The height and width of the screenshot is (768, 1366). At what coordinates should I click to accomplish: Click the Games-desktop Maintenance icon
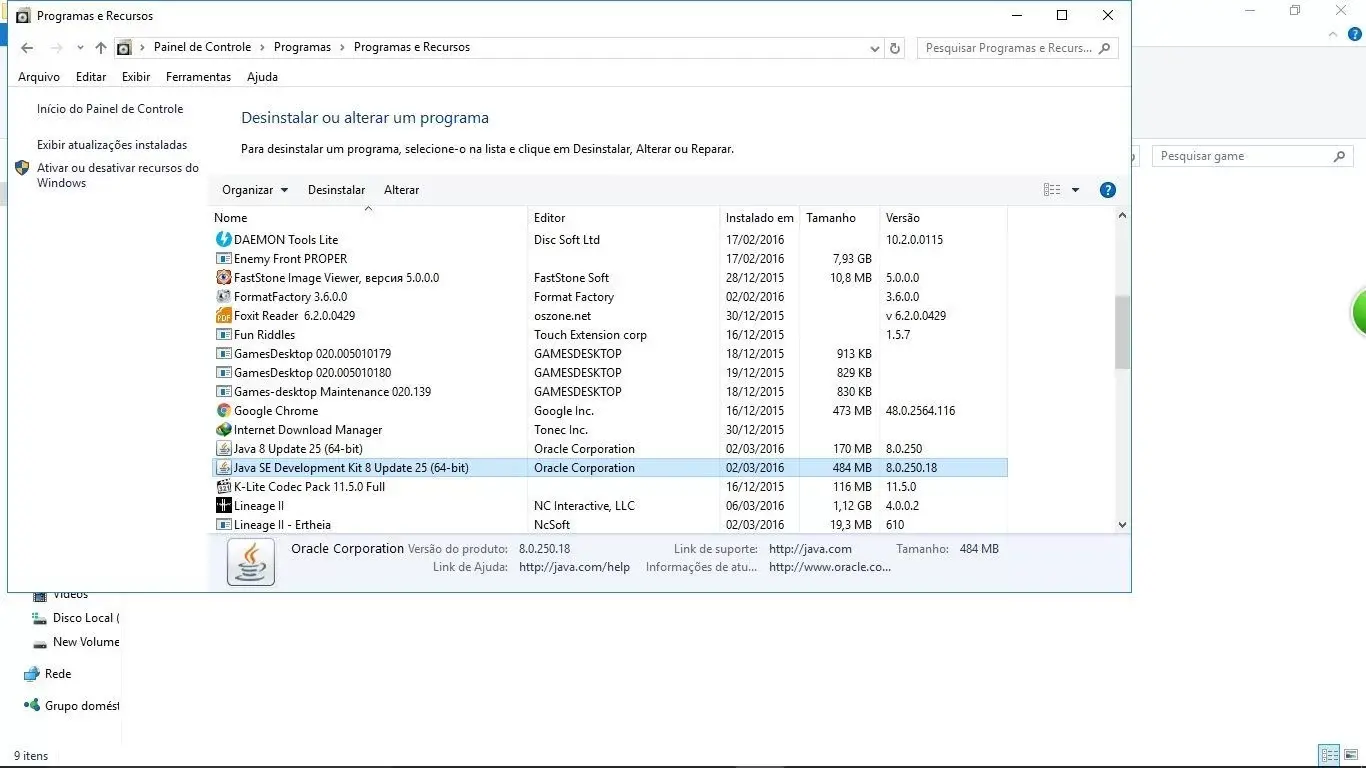coord(224,392)
